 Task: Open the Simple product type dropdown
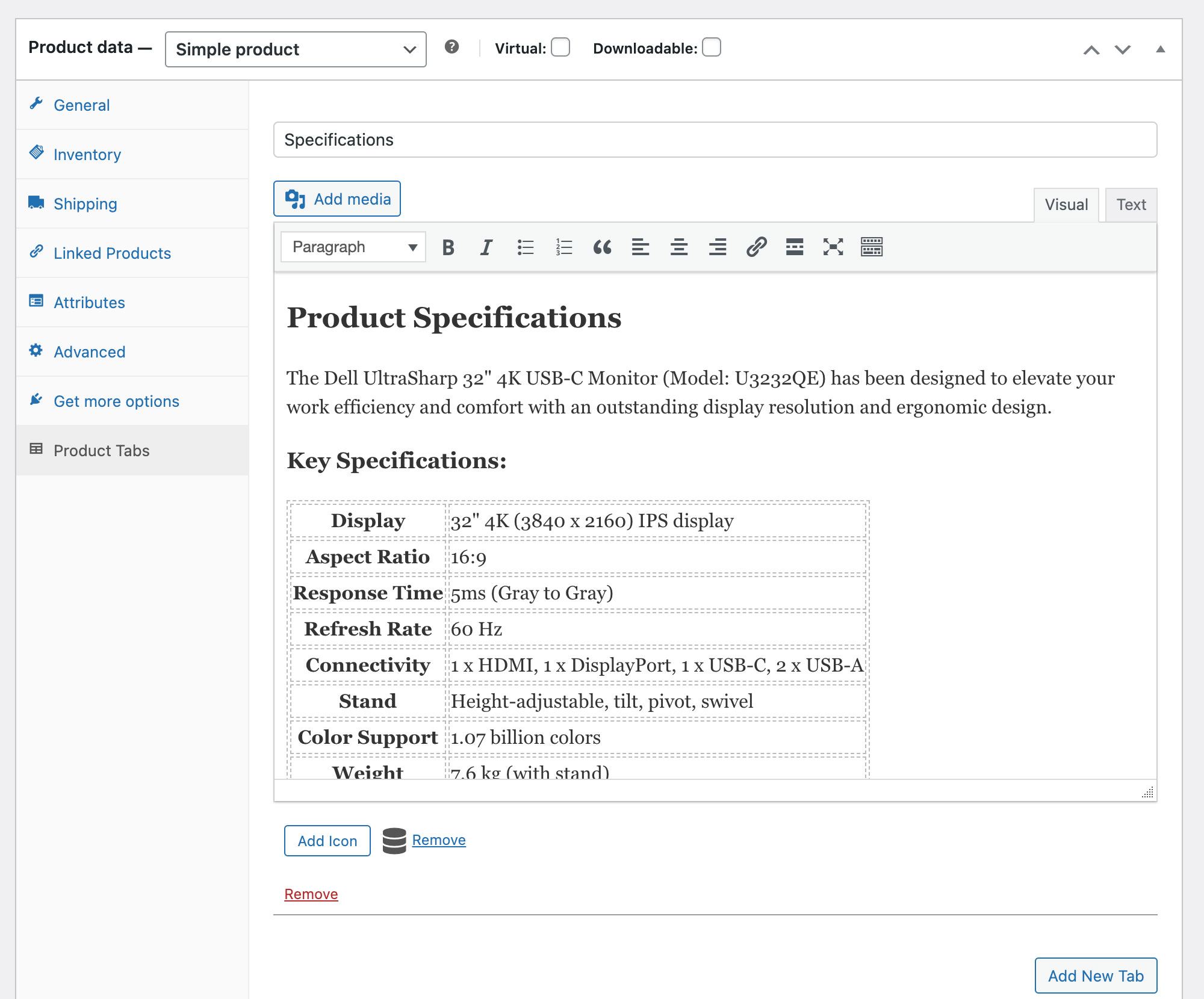pos(295,49)
